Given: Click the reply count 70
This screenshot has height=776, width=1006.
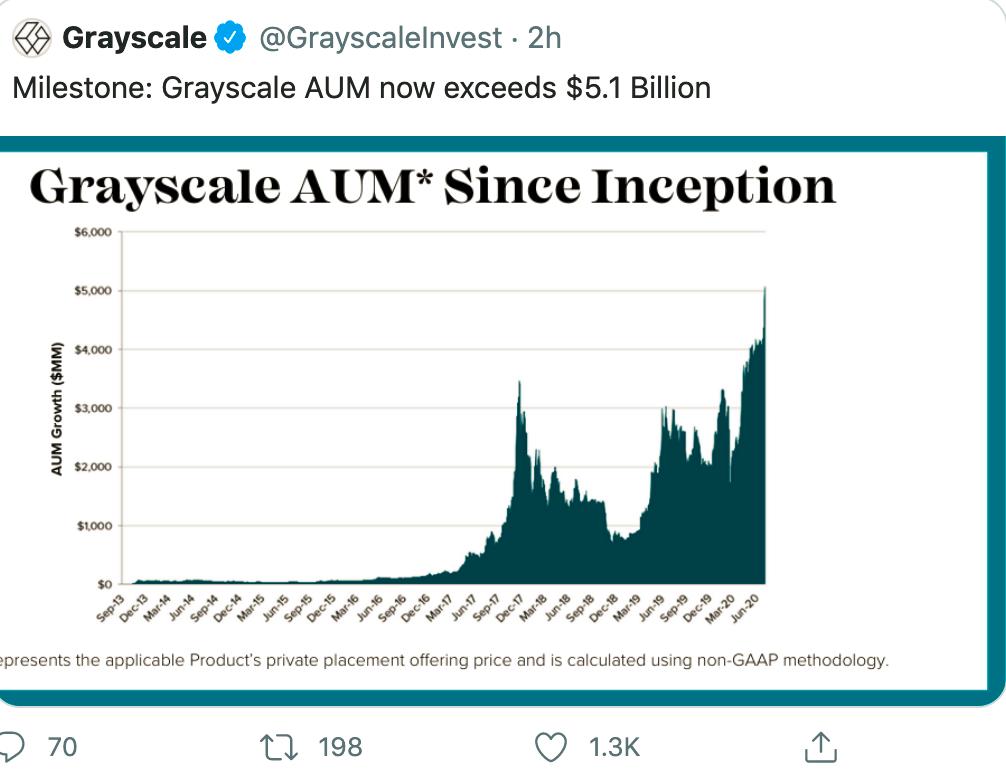Looking at the screenshot, I should point(62,746).
